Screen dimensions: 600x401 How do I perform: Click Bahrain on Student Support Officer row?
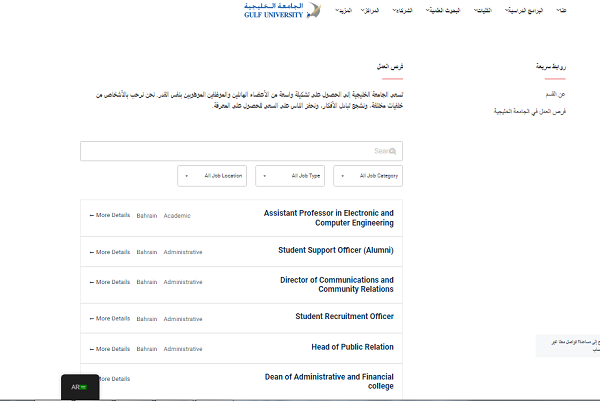point(147,252)
